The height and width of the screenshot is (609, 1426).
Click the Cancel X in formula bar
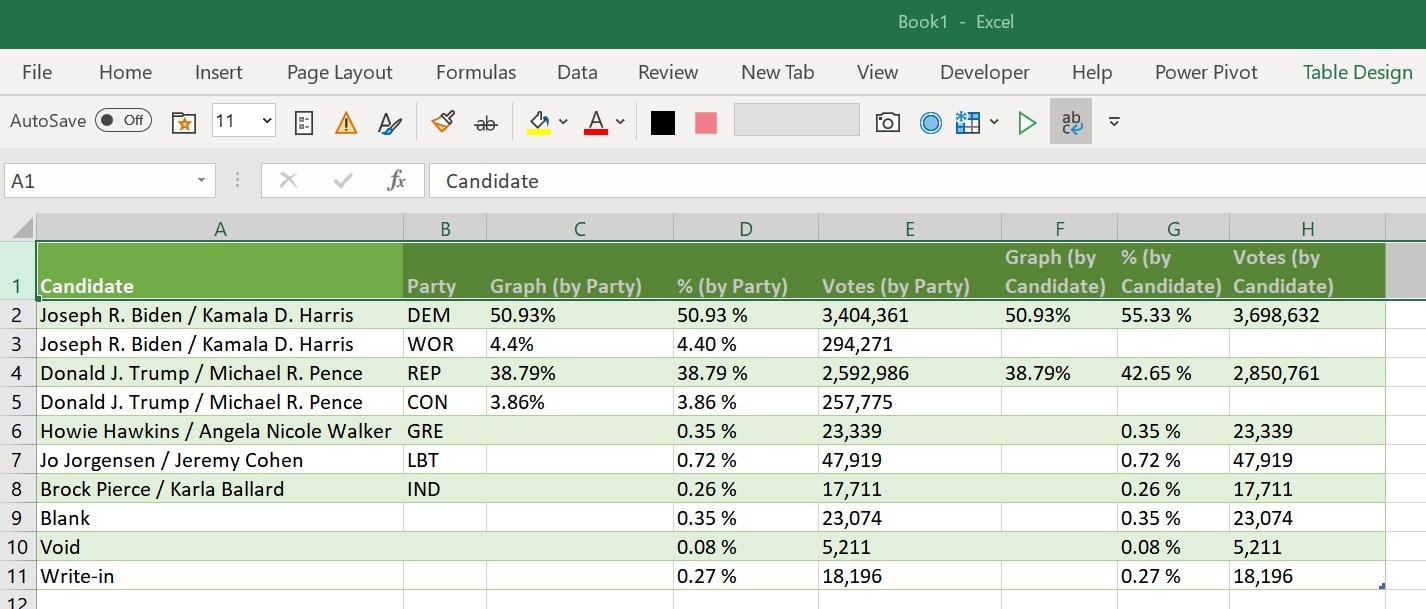pyautogui.click(x=289, y=181)
